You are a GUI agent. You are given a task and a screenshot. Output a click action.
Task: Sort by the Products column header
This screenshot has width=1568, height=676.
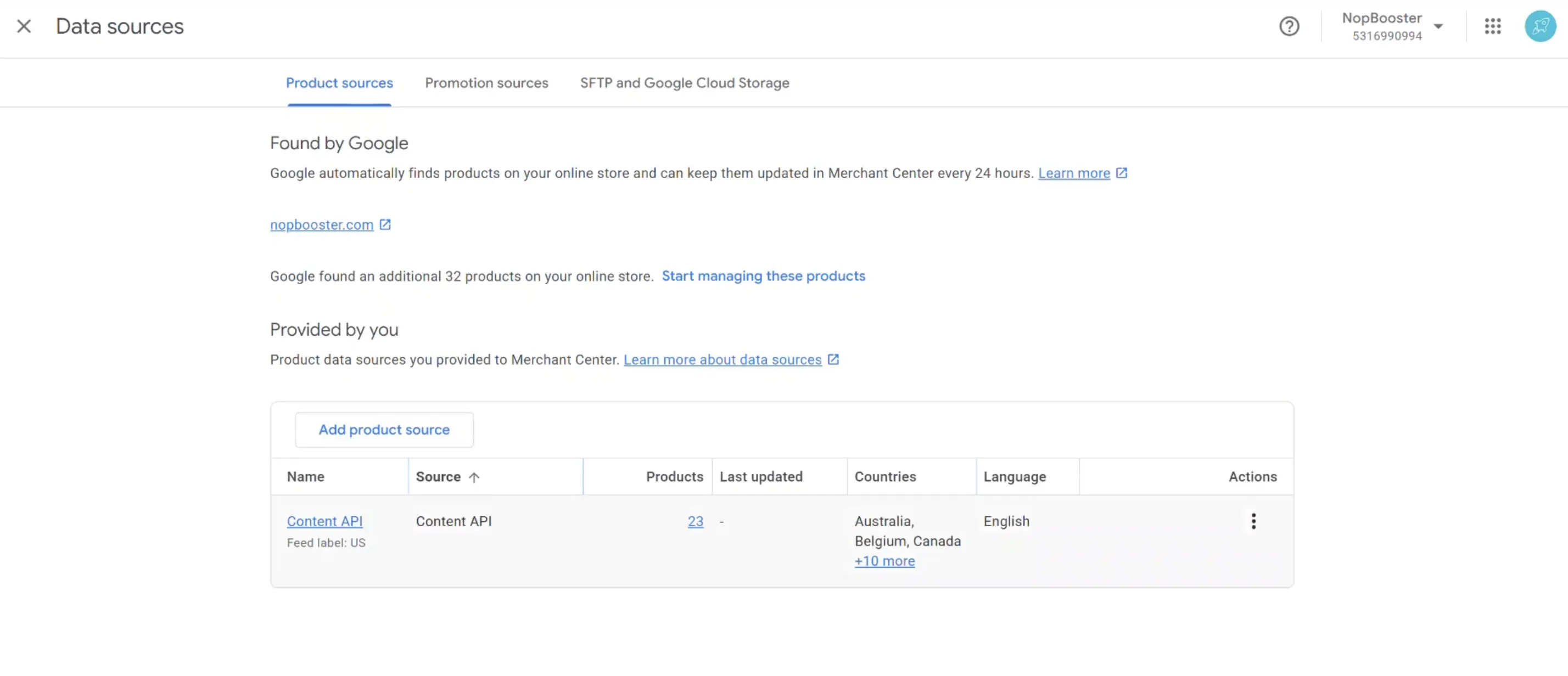pos(674,476)
